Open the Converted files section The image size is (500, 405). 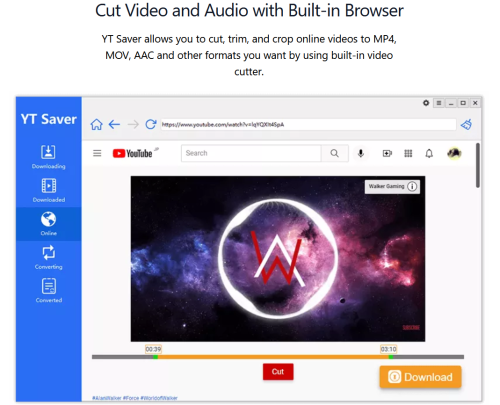tap(49, 291)
